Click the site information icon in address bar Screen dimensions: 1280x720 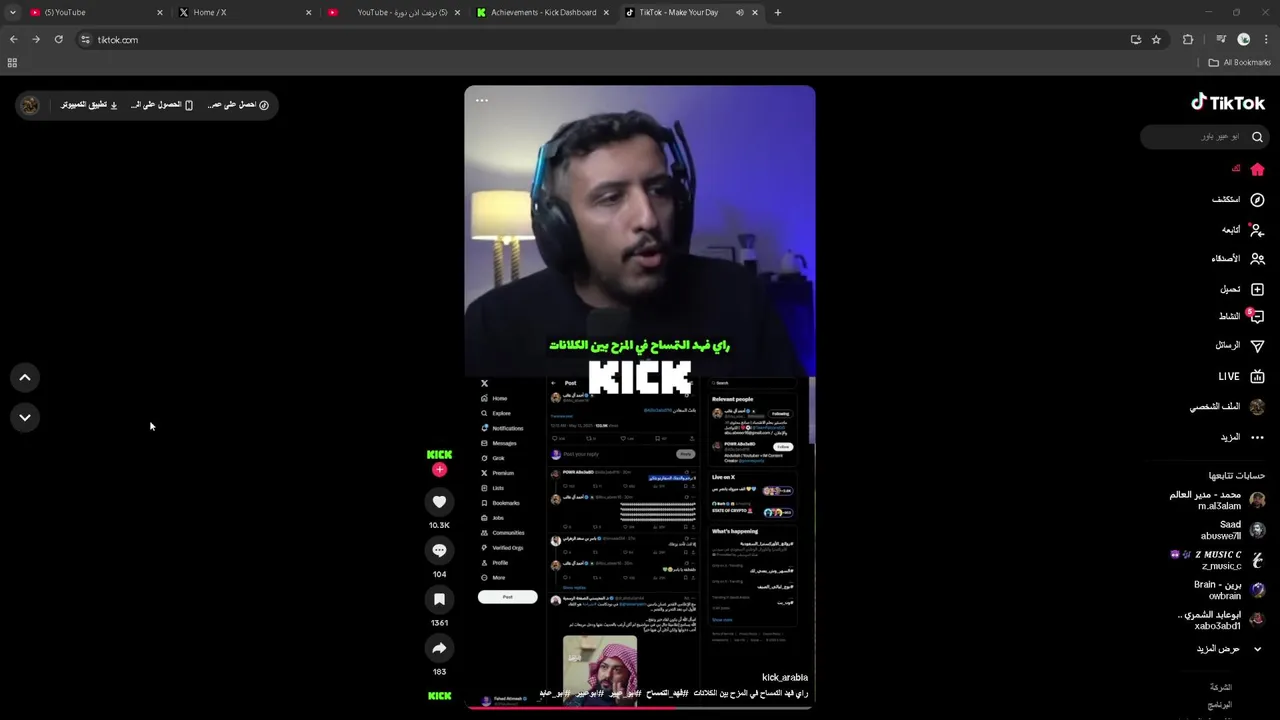[x=85, y=39]
